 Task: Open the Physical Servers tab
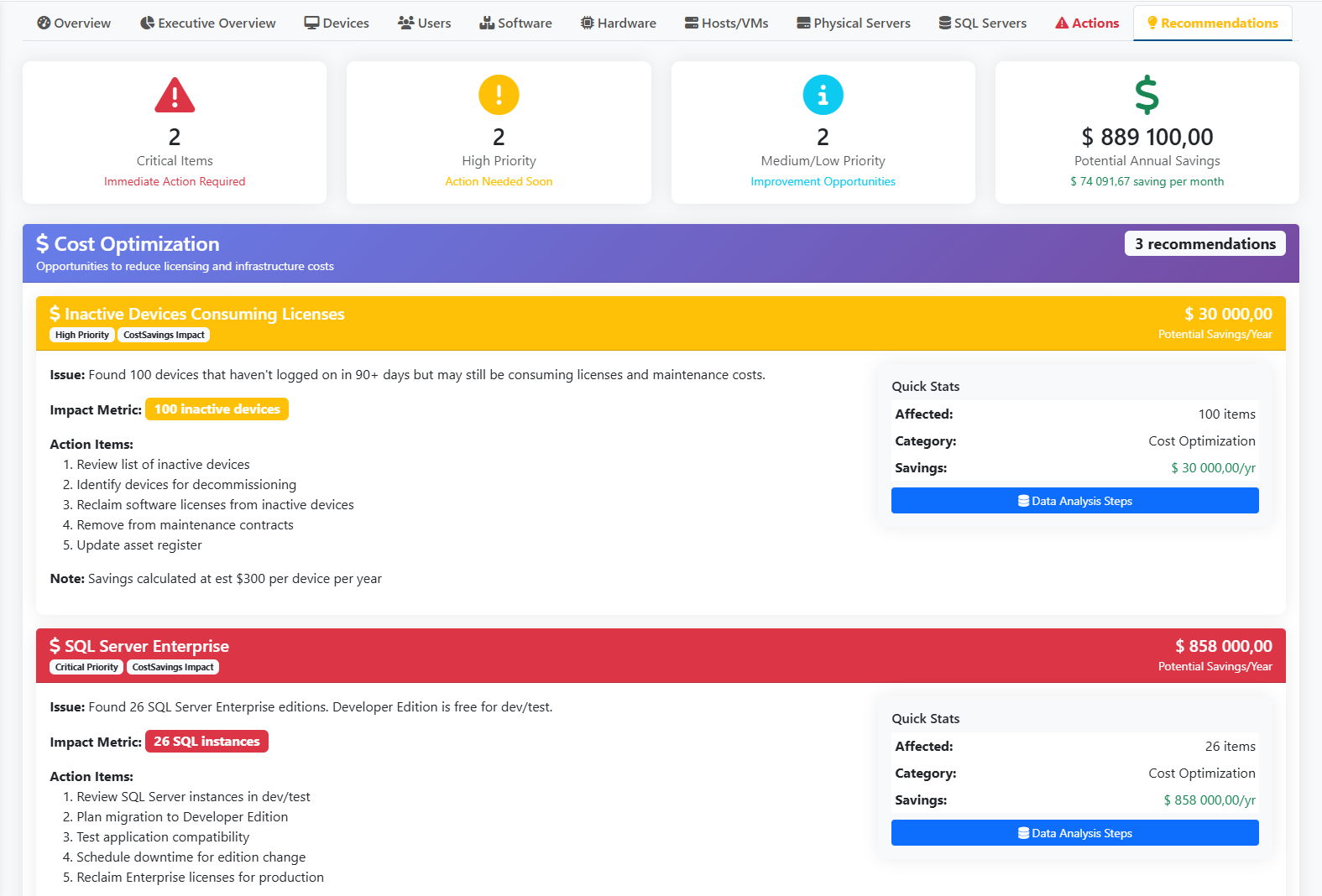(854, 23)
